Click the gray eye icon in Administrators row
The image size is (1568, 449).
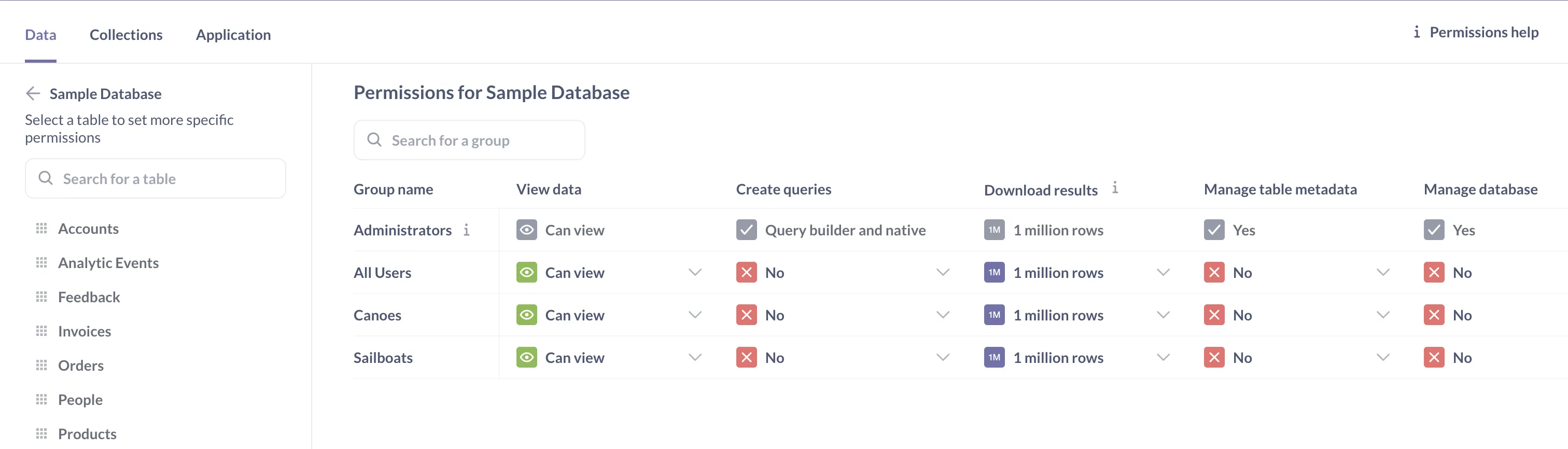[x=526, y=229]
